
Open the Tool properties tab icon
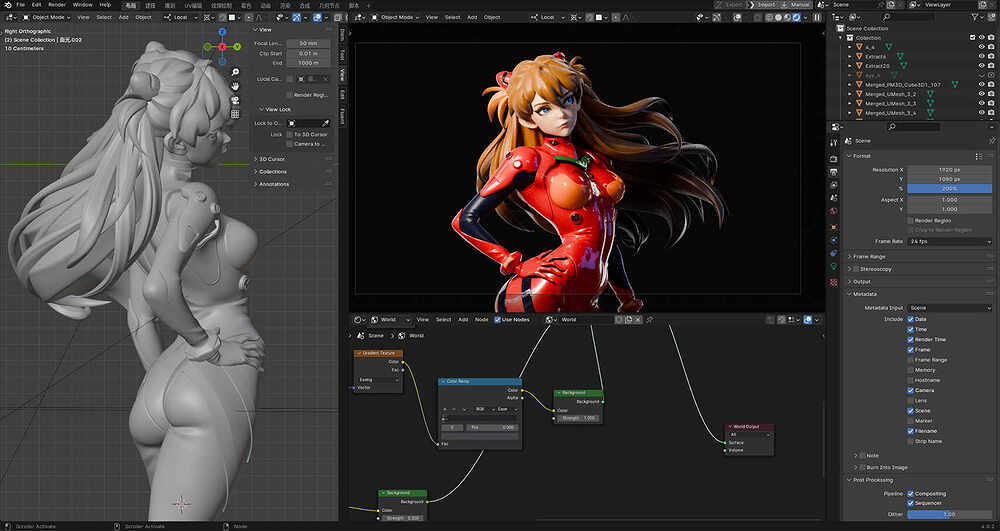[x=834, y=143]
